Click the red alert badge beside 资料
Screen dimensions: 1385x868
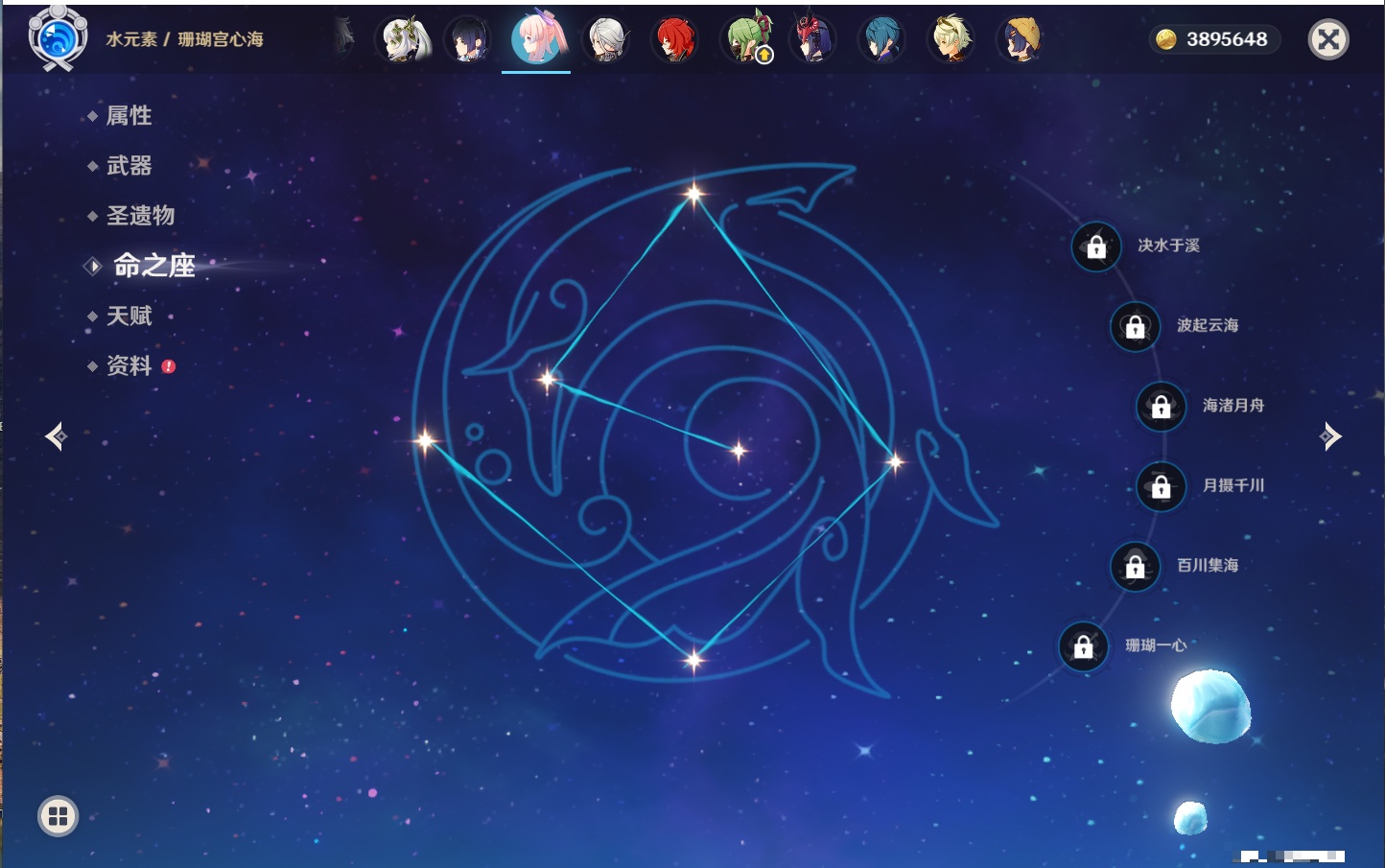(169, 366)
